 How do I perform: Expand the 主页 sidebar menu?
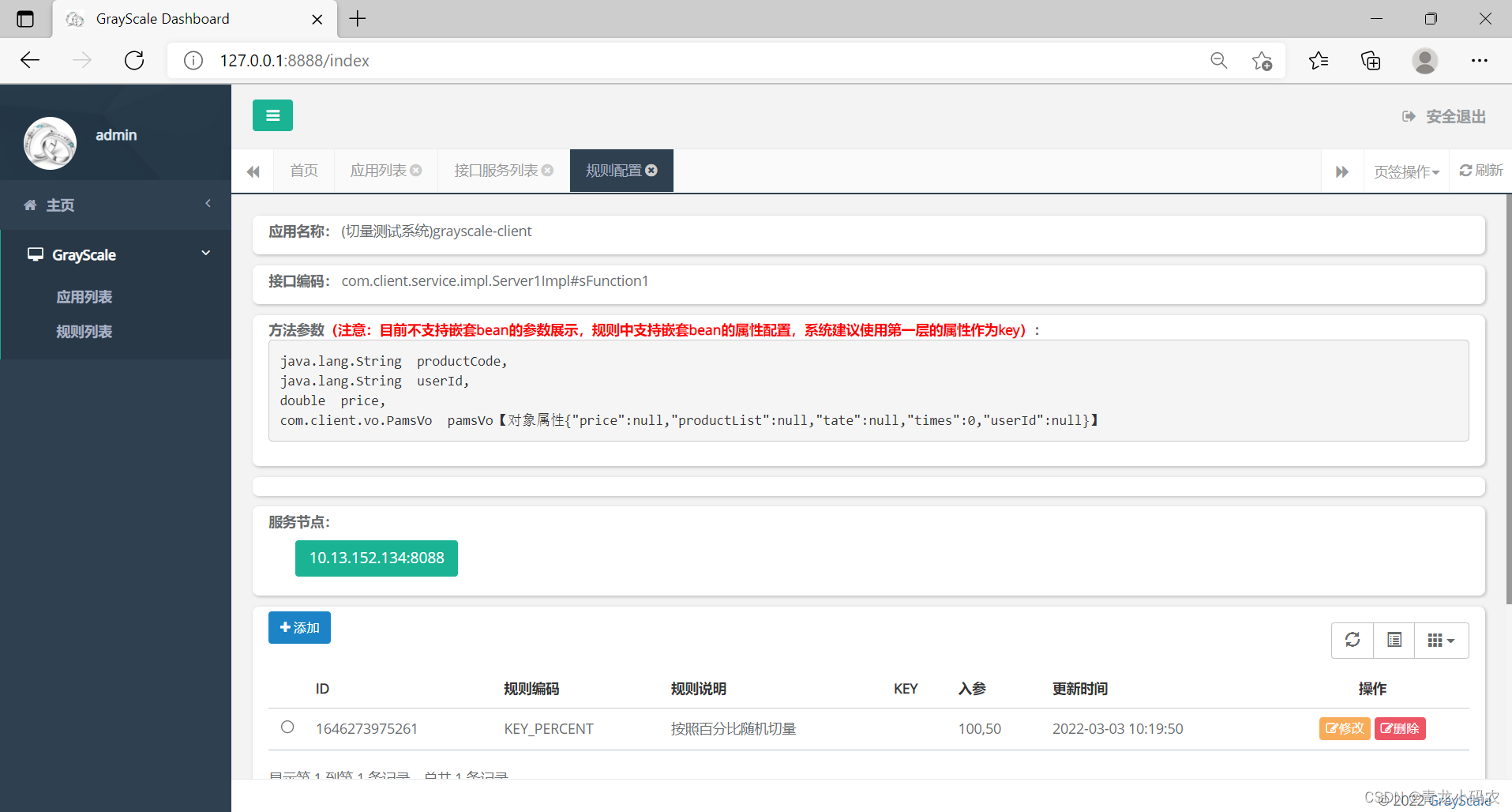point(115,205)
